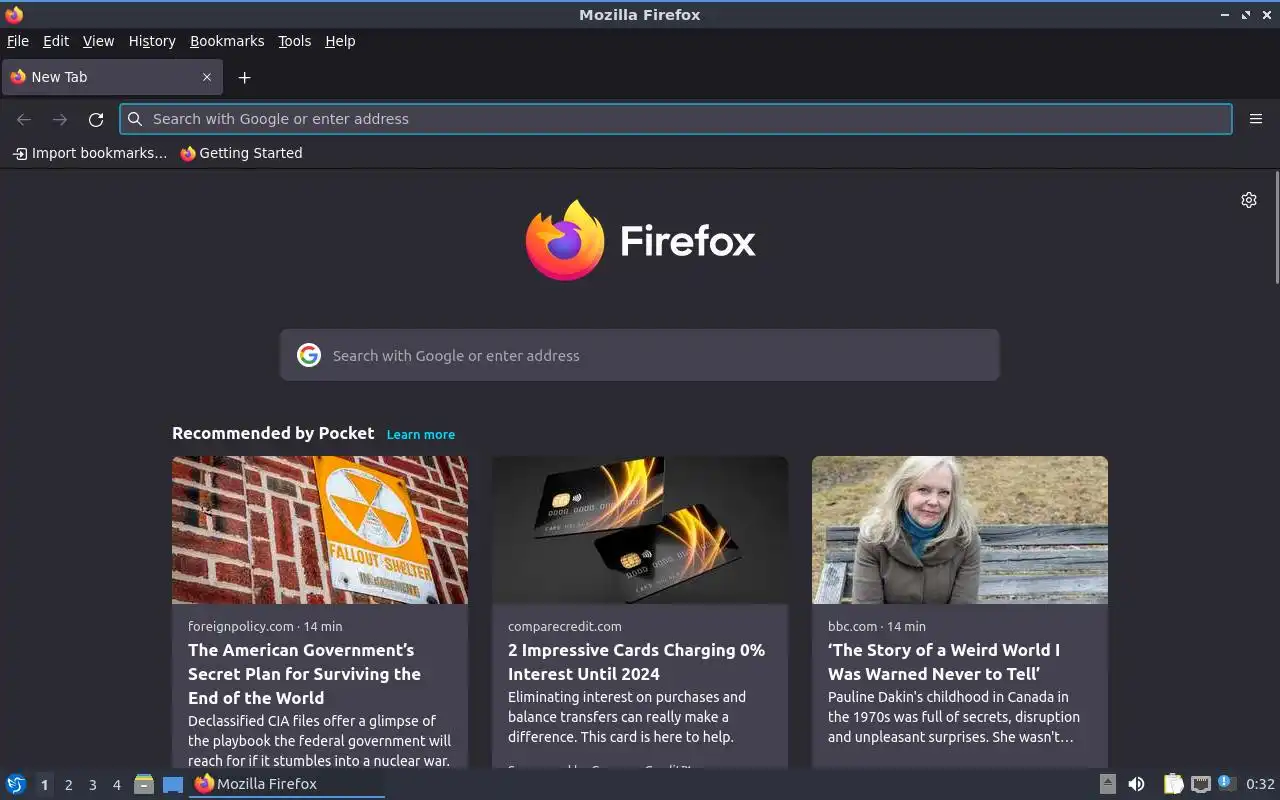The width and height of the screenshot is (1280, 800).
Task: Close the New Tab tab
Action: click(207, 77)
